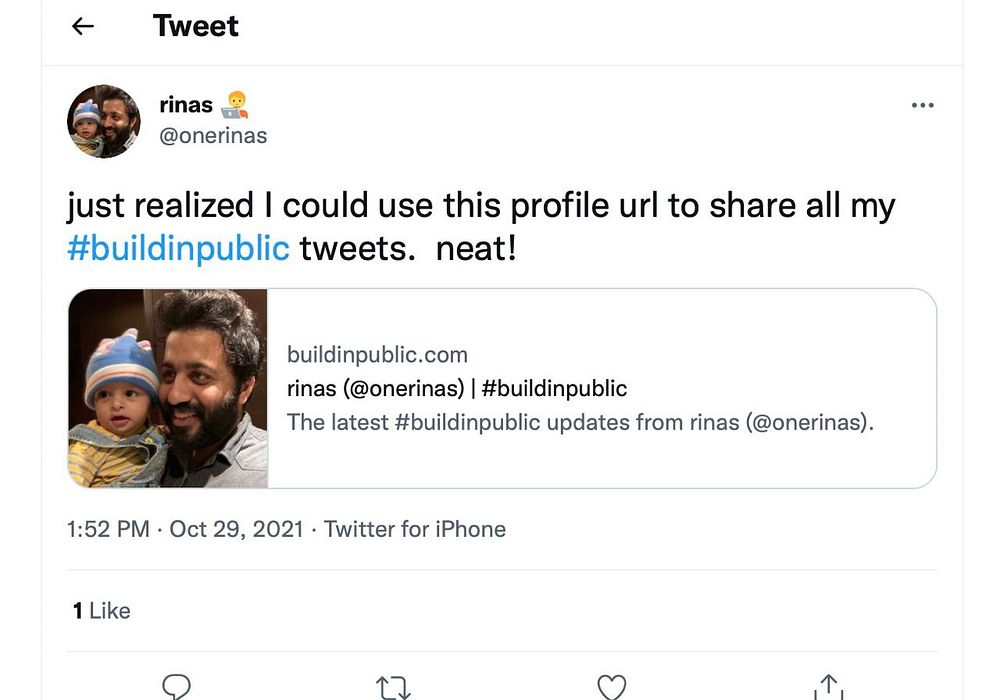The height and width of the screenshot is (700, 1000).
Task: Click the share tweet icon
Action: [827, 687]
